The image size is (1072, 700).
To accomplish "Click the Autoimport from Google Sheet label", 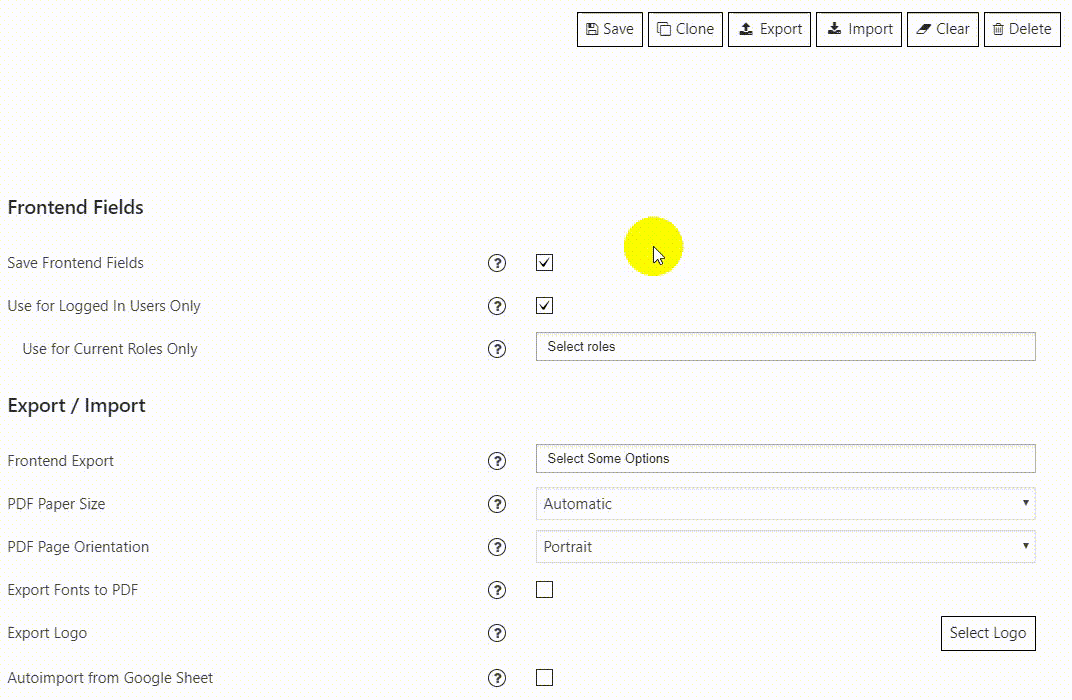I will [x=110, y=678].
